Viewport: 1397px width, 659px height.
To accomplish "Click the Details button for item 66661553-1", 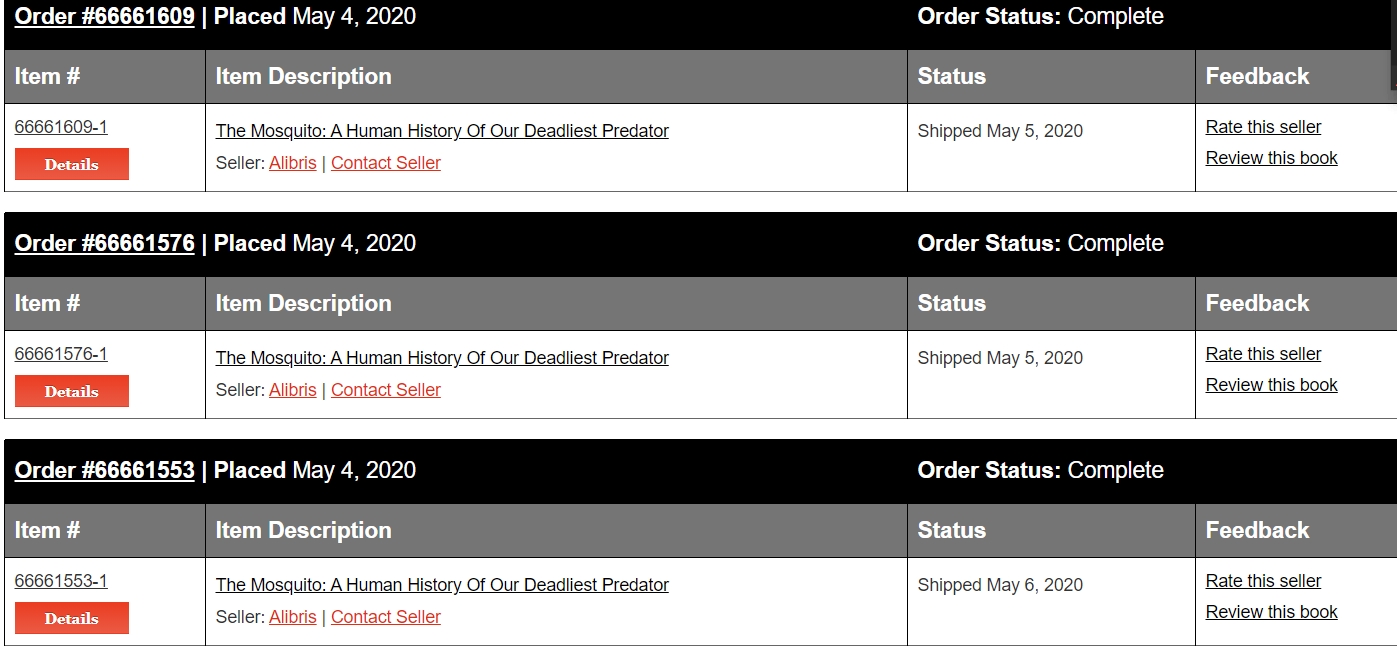I will 71,618.
